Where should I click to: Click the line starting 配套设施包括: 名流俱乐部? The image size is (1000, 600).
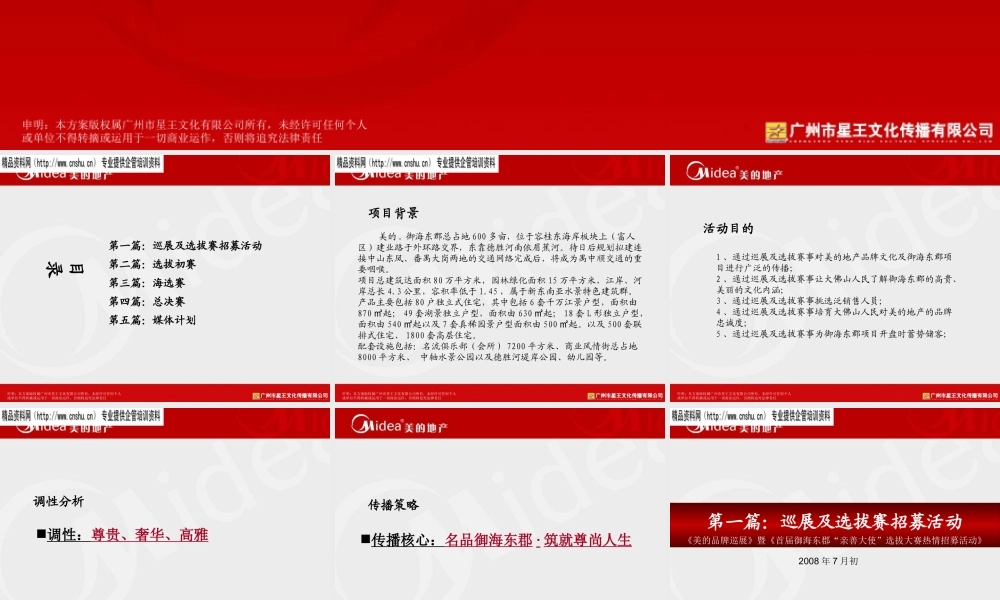pos(498,351)
